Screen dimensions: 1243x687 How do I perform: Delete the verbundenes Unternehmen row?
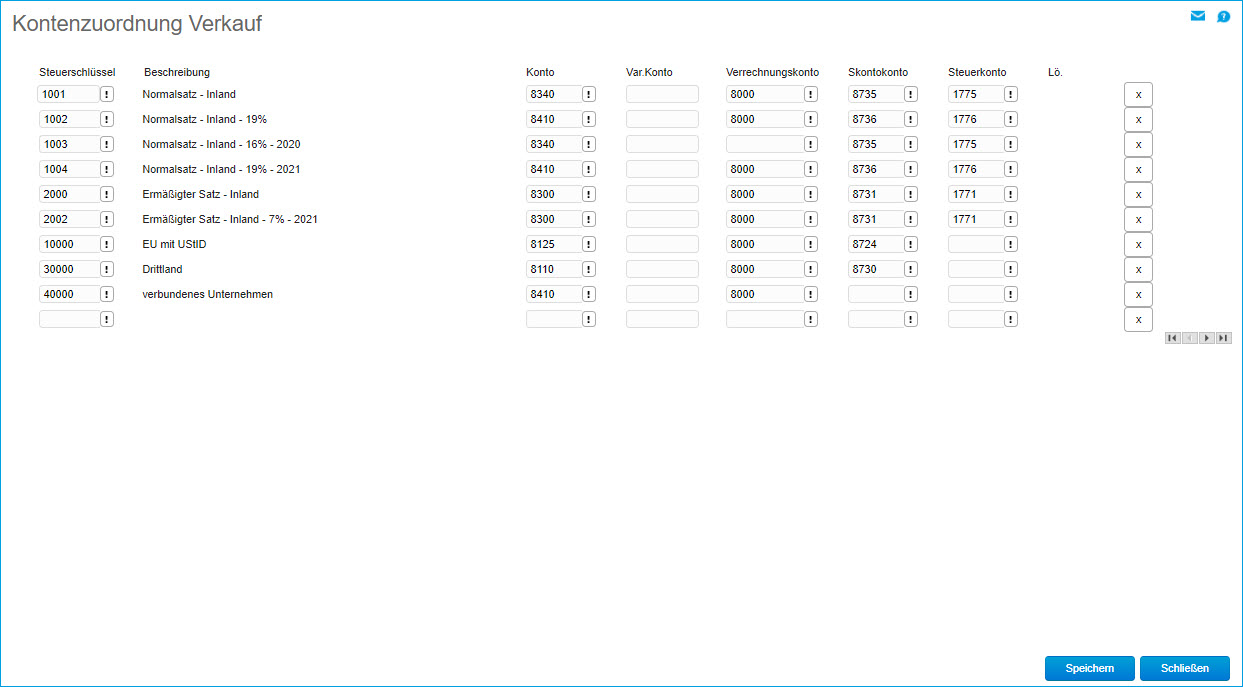[x=1138, y=294]
